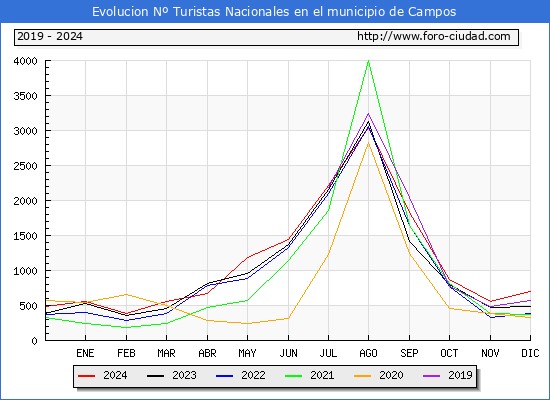Screen dimensions: 550x400
Task: Click the orange 2020 legend swatch
Action: [x=363, y=376]
